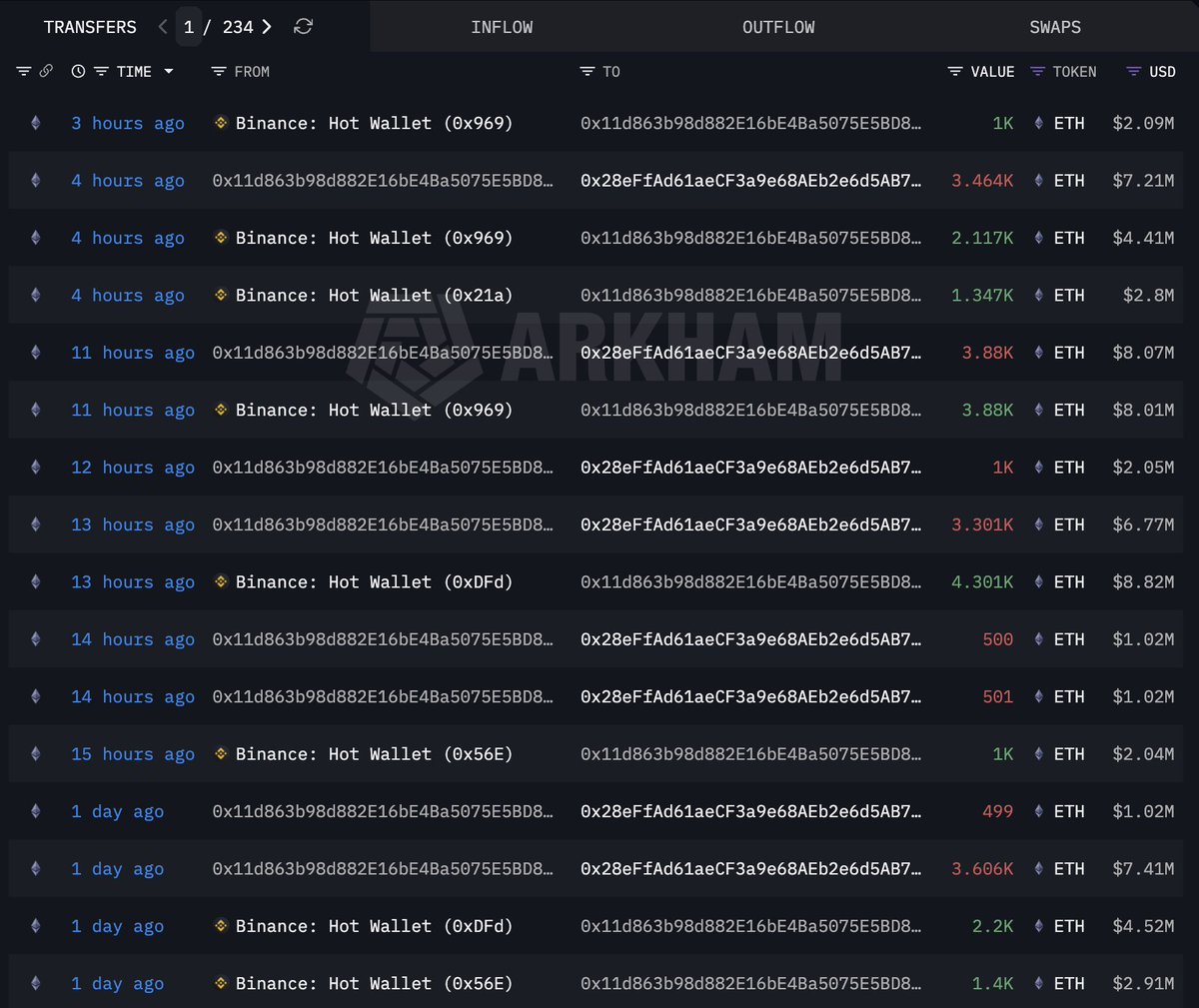The width and height of the screenshot is (1199, 1008).
Task: Click Binance logo beside Hot Wallet (0x21a)
Action: [221, 295]
